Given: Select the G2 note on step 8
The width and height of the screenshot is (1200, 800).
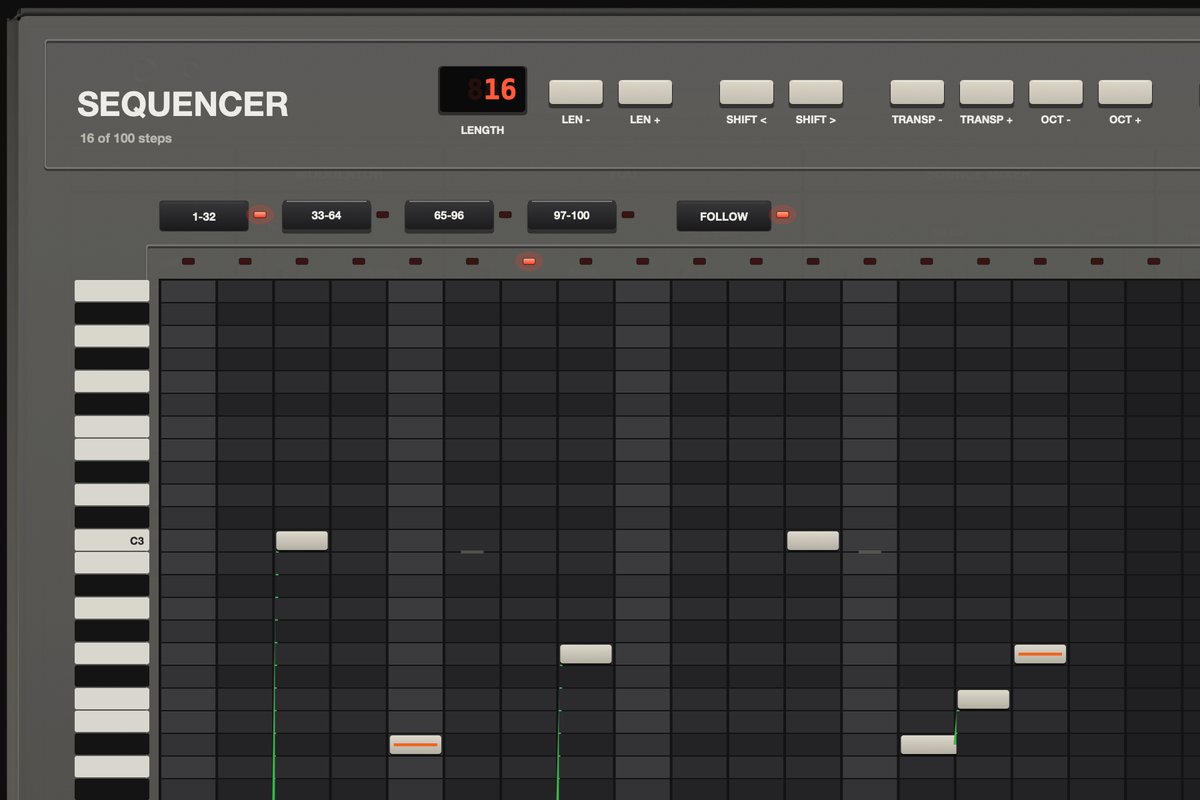Looking at the screenshot, I should [586, 654].
